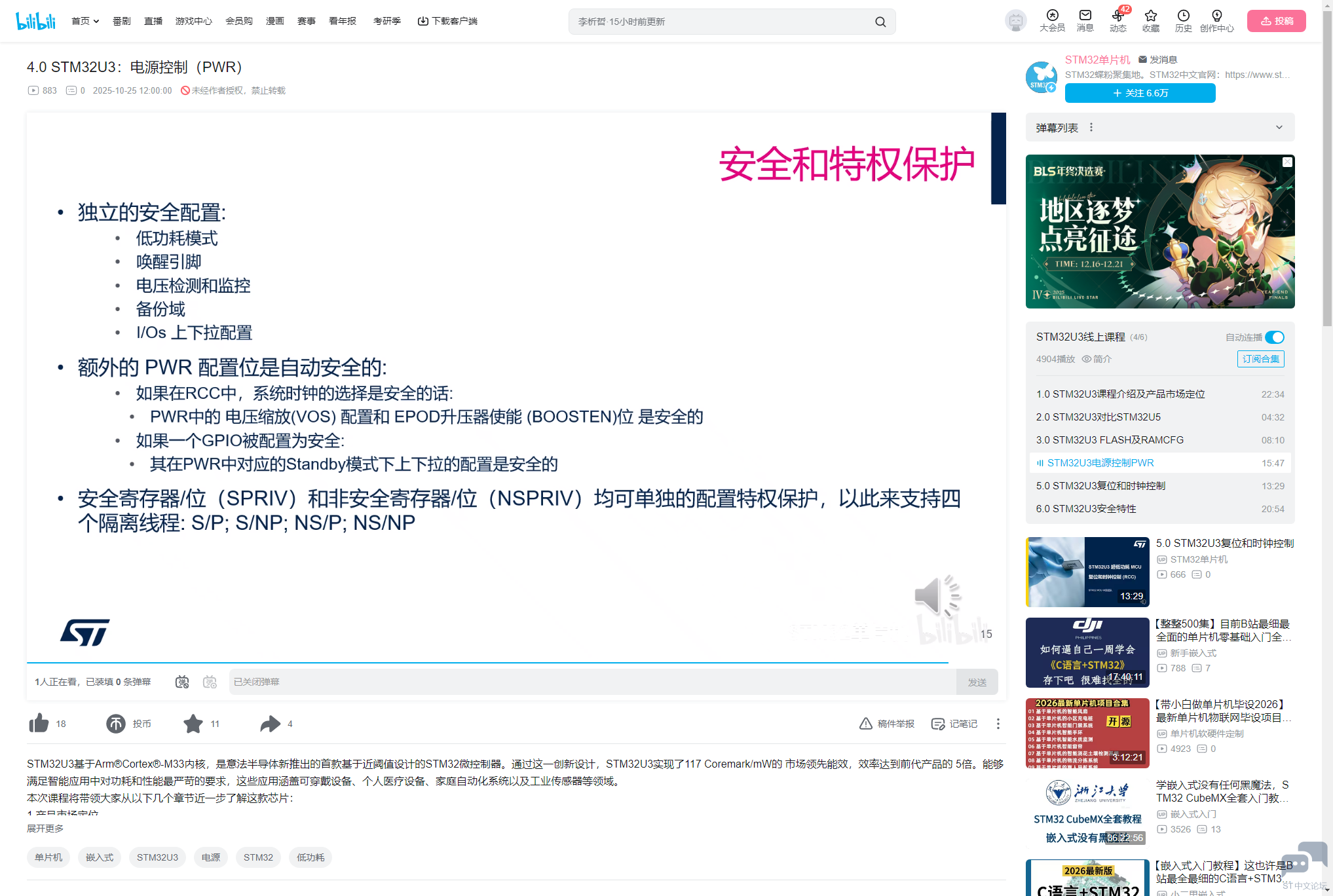Open the 番剧 nav item
Viewport: 1333px width, 896px height.
(122, 21)
